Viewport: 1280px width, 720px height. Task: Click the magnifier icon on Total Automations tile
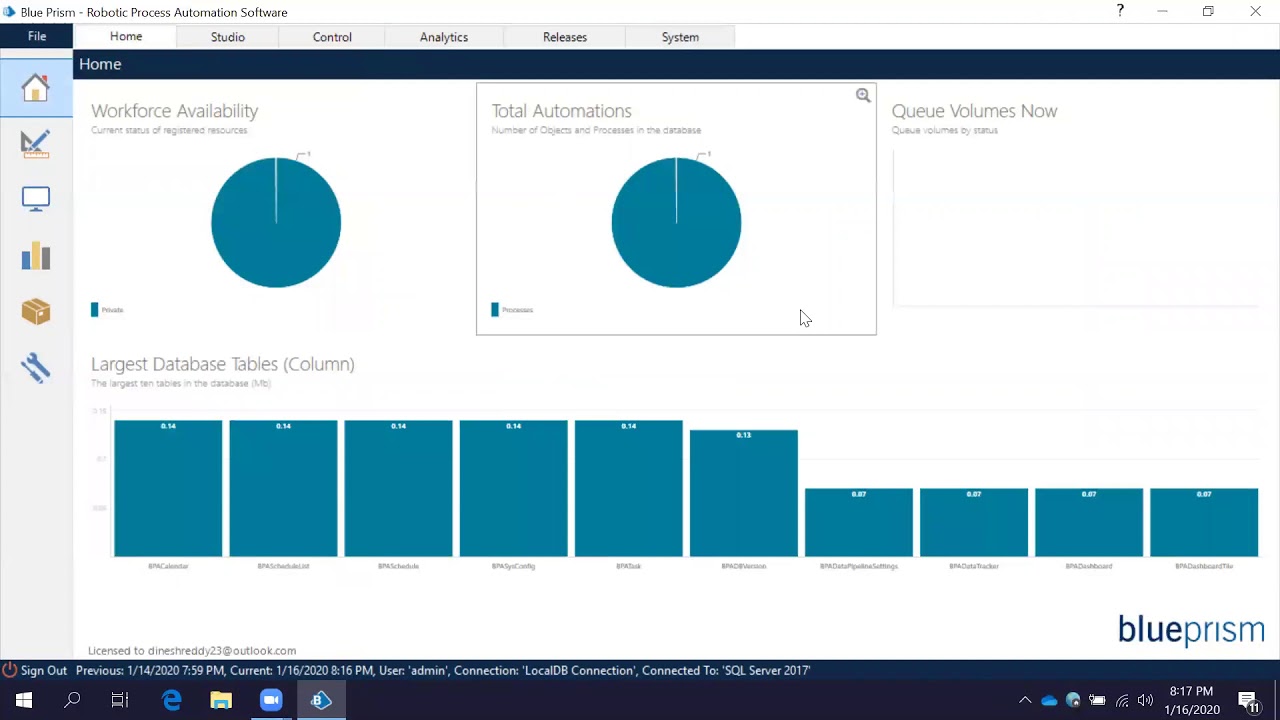pyautogui.click(x=863, y=96)
